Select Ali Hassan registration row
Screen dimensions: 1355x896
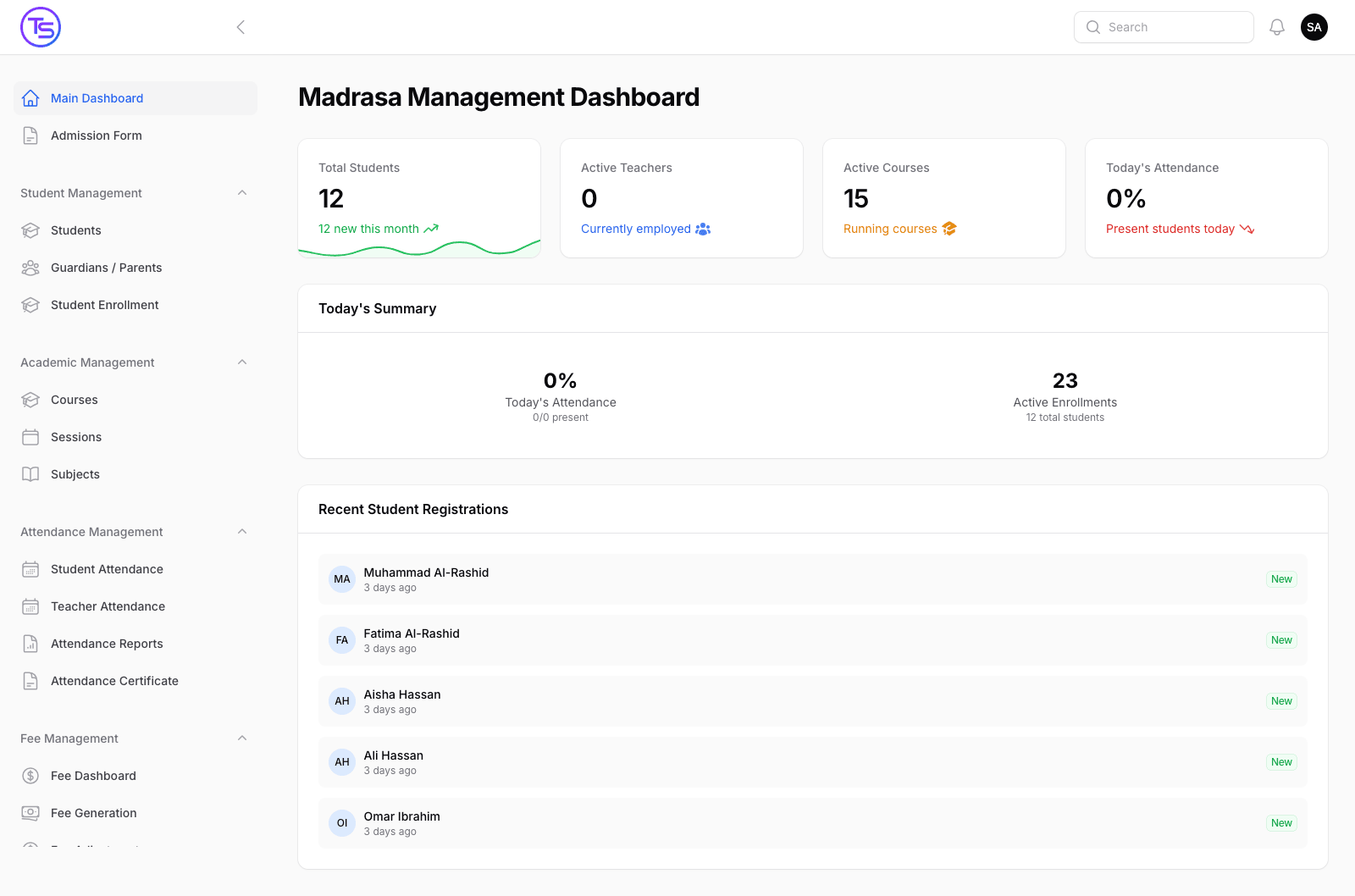[813, 762]
